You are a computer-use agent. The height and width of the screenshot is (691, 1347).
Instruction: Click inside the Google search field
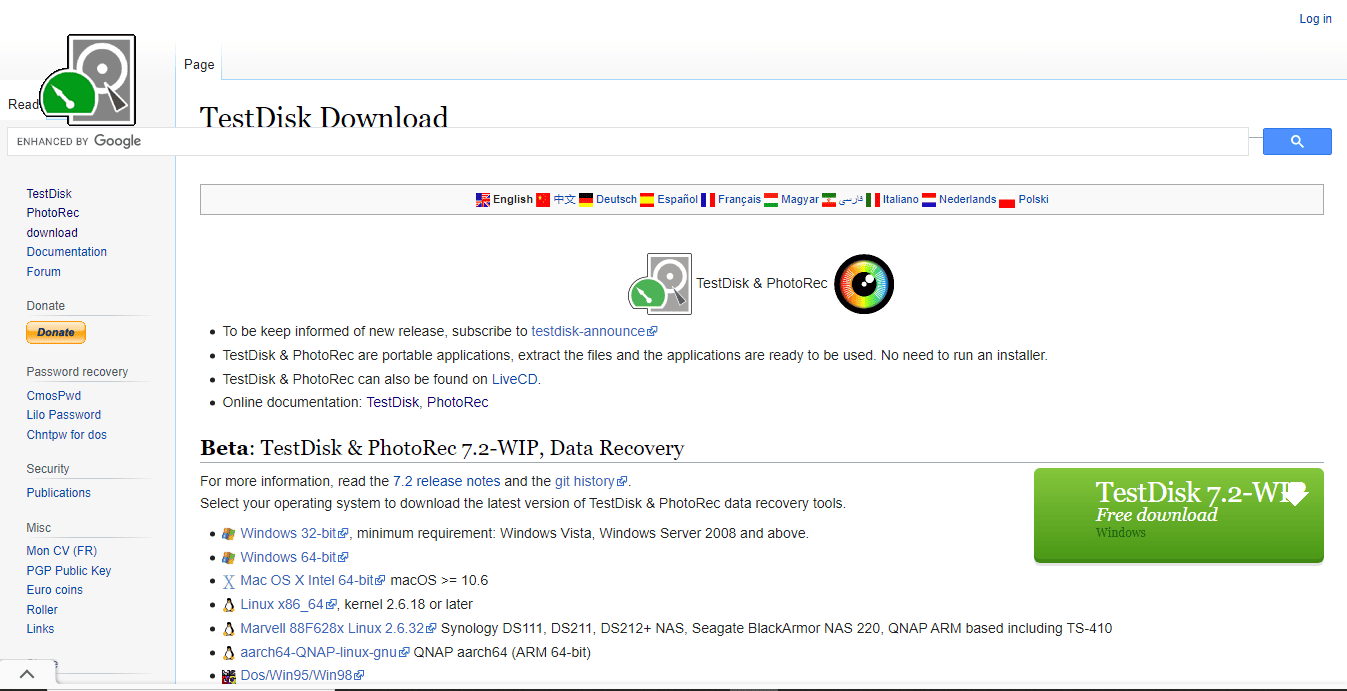coord(627,142)
